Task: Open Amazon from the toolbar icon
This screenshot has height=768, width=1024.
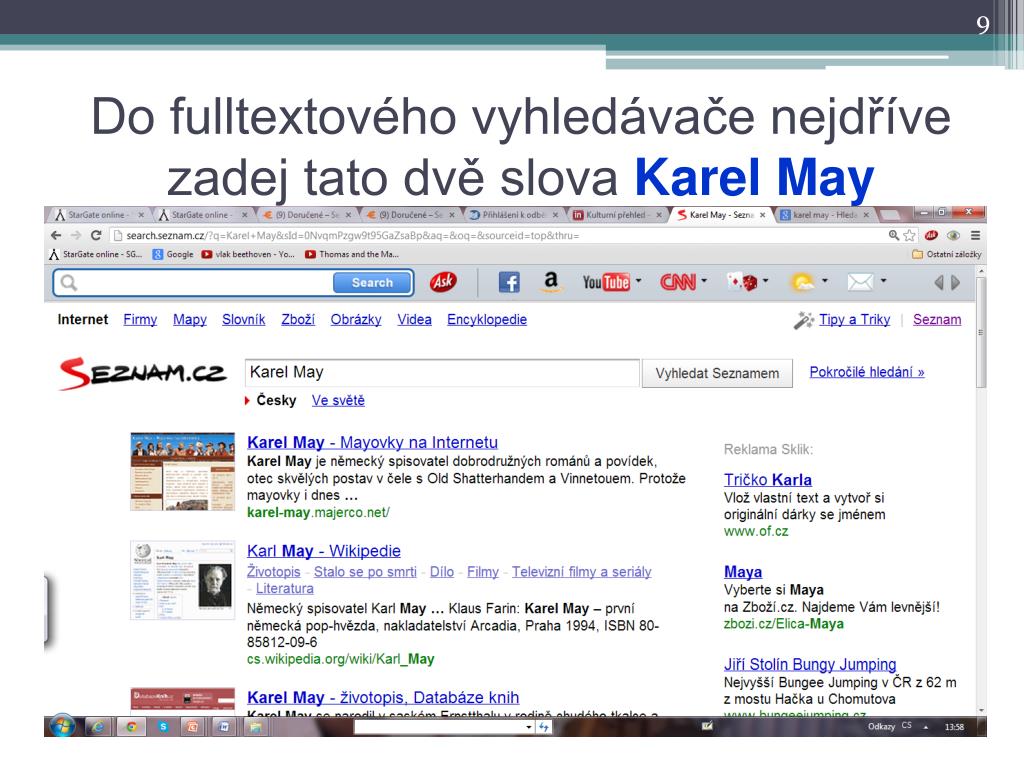Action: [551, 281]
